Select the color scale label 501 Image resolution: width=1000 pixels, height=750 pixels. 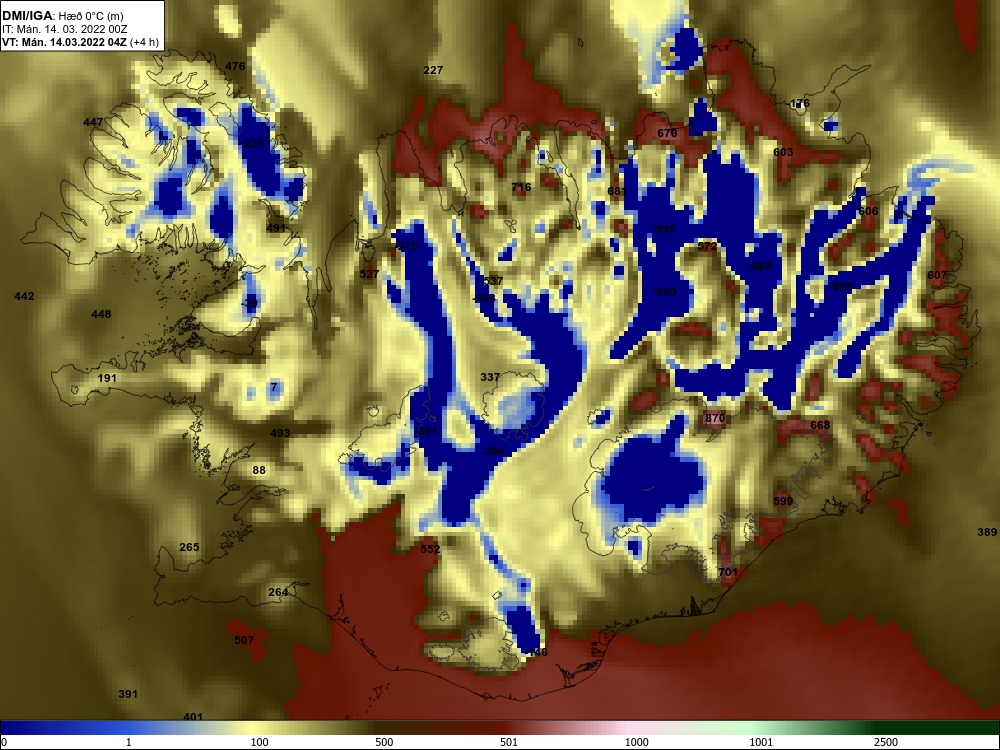[x=509, y=742]
